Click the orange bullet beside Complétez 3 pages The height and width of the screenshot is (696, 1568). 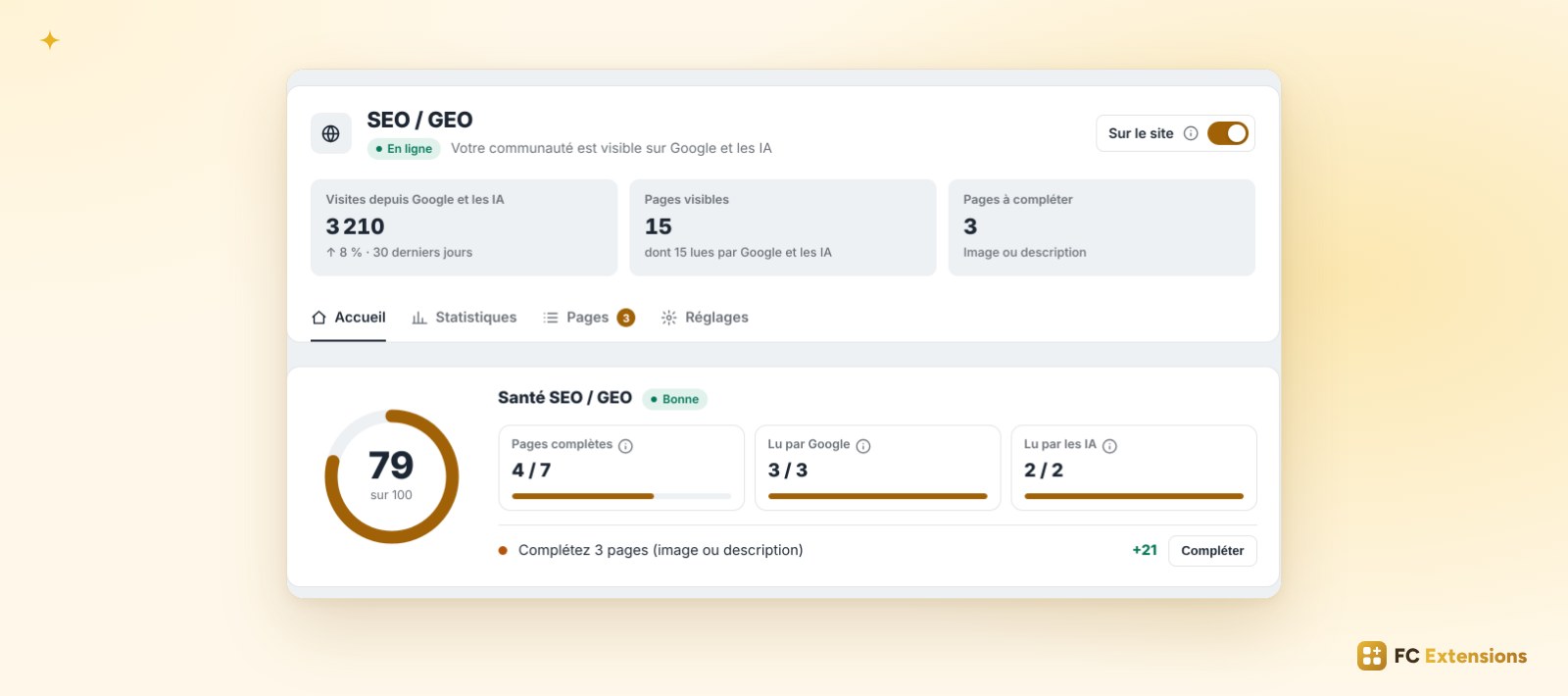[503, 551]
